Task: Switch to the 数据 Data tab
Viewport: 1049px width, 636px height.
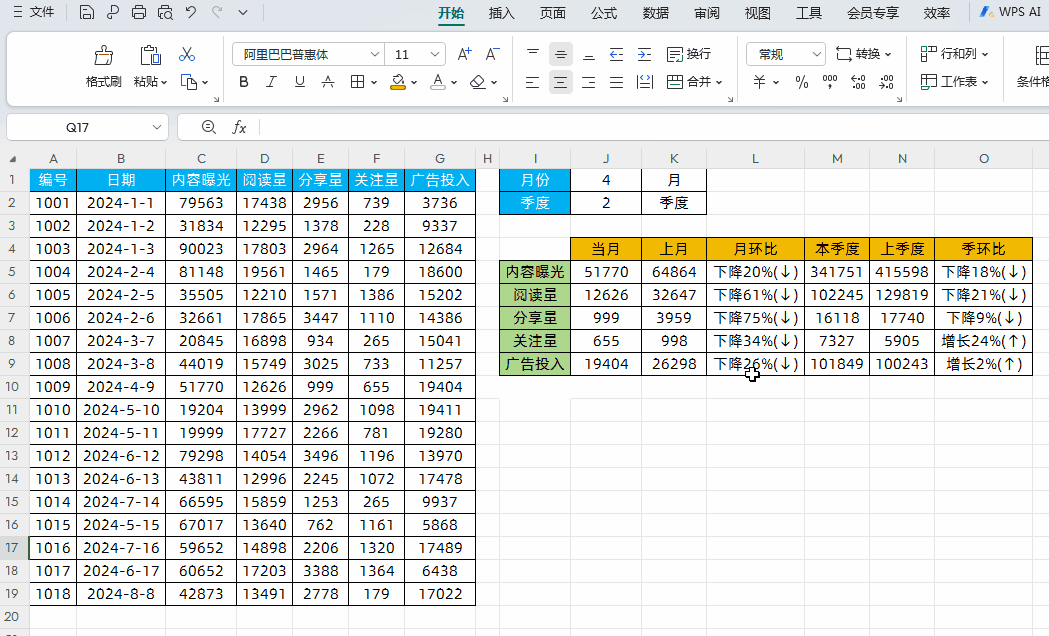Action: (x=656, y=13)
